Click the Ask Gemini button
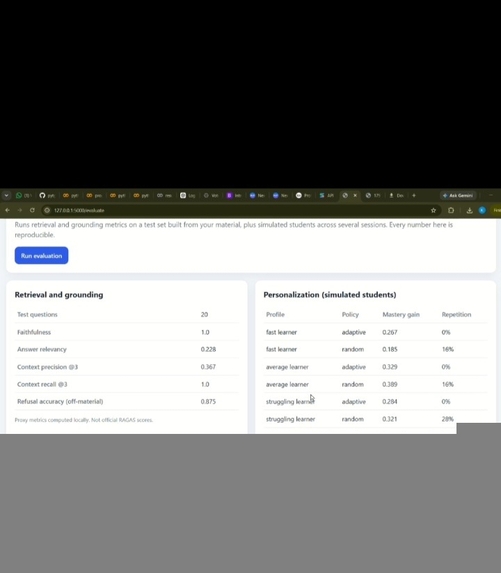The image size is (501, 573). [458, 196]
